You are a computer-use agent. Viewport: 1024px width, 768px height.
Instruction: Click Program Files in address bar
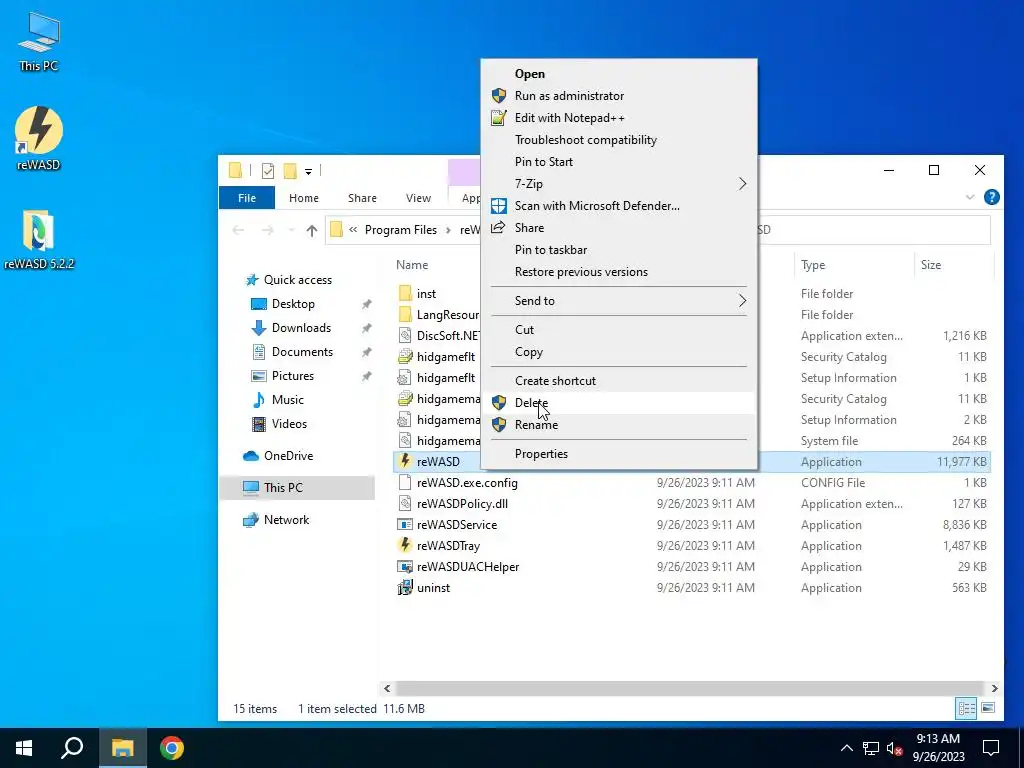pyautogui.click(x=400, y=230)
